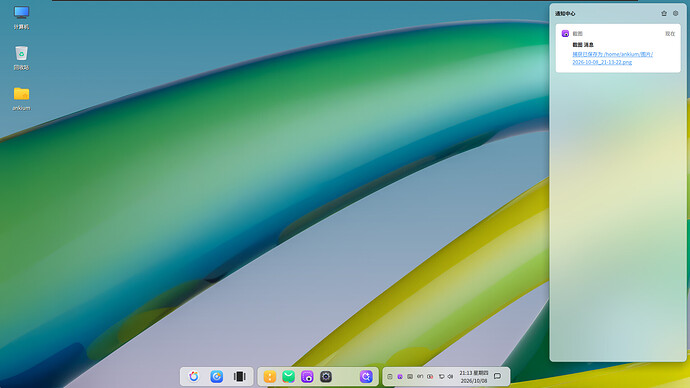Open the saved screenshot path link
Screen dimensions: 690x388
(613, 58)
